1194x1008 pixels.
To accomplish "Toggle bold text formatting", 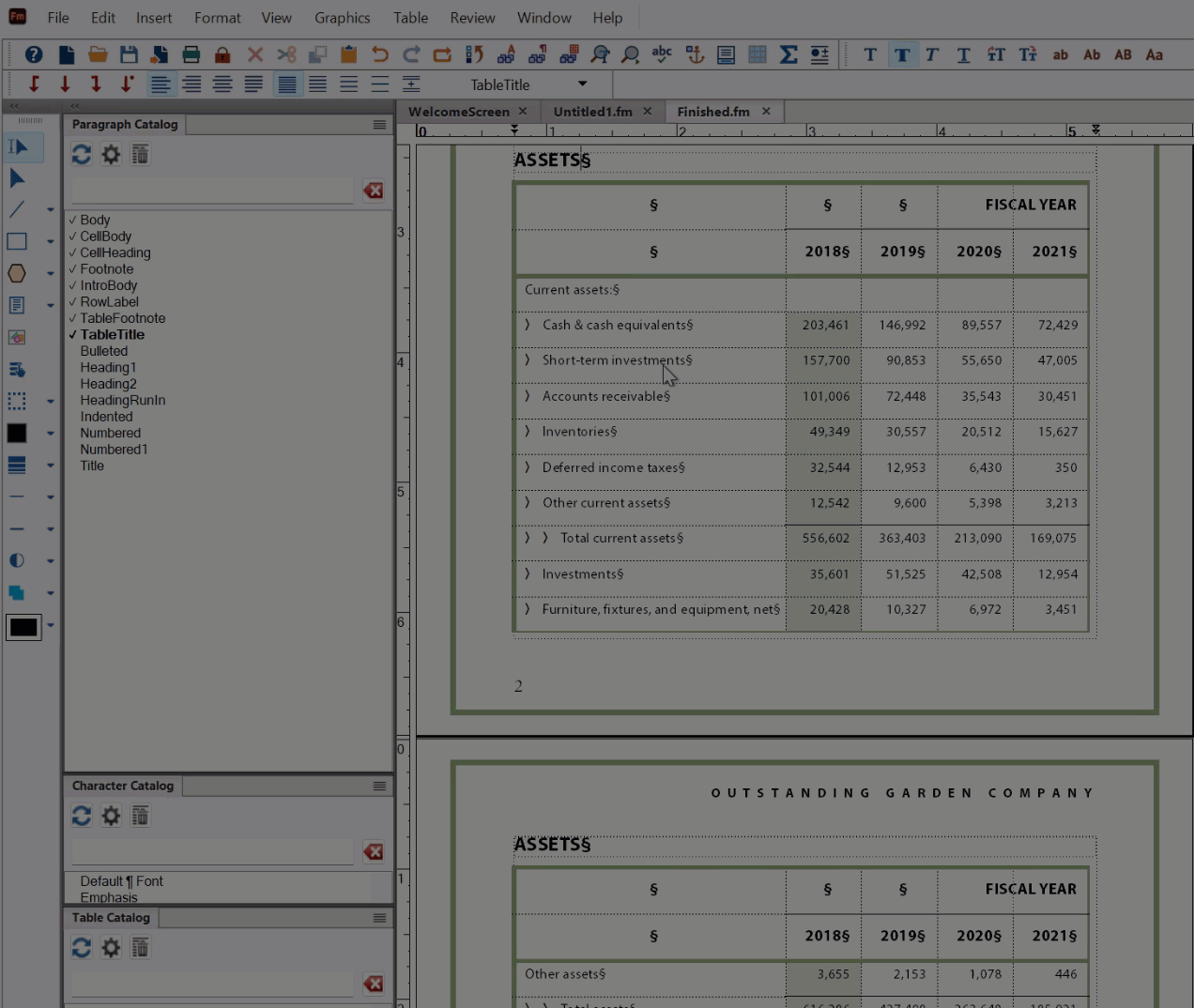I will (902, 54).
